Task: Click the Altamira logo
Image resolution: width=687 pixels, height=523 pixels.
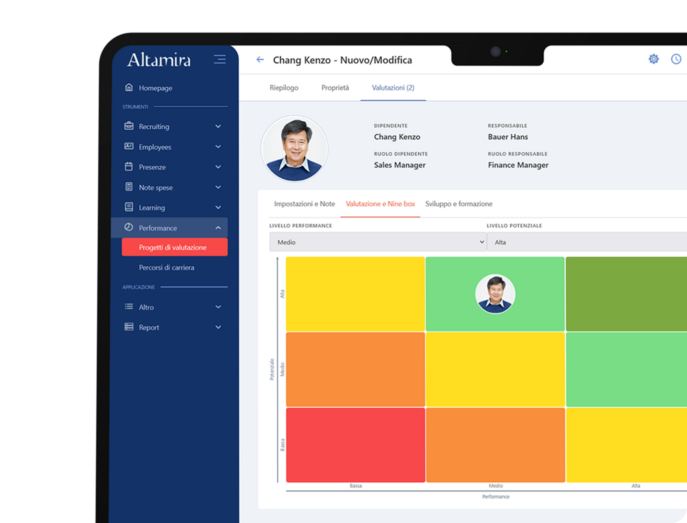Action: point(159,60)
